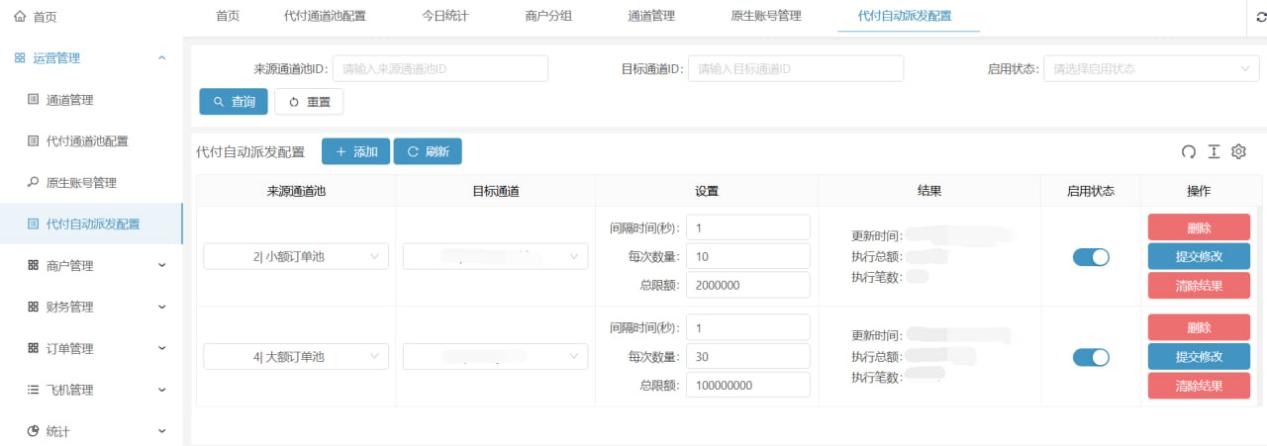Switch to the 今日统计 tab
The image size is (1267, 446).
click(x=445, y=16)
